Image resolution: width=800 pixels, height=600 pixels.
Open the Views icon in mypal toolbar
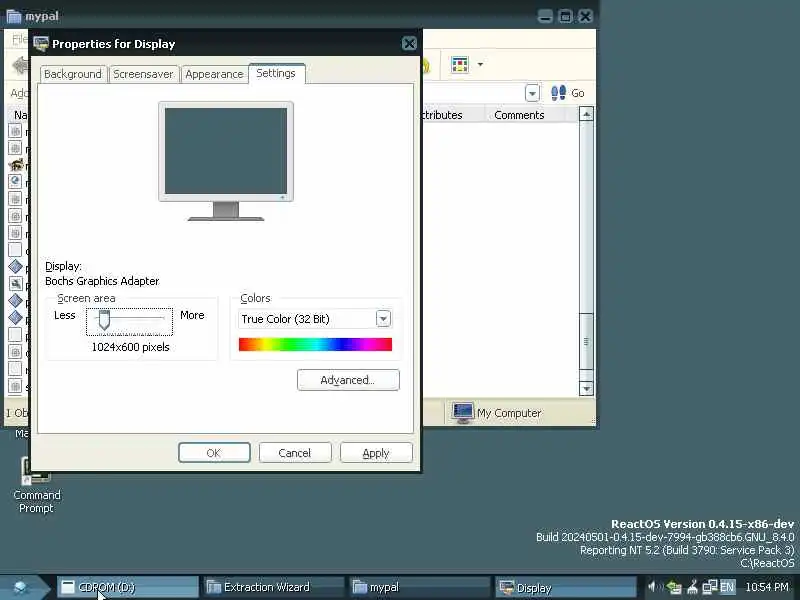point(460,65)
